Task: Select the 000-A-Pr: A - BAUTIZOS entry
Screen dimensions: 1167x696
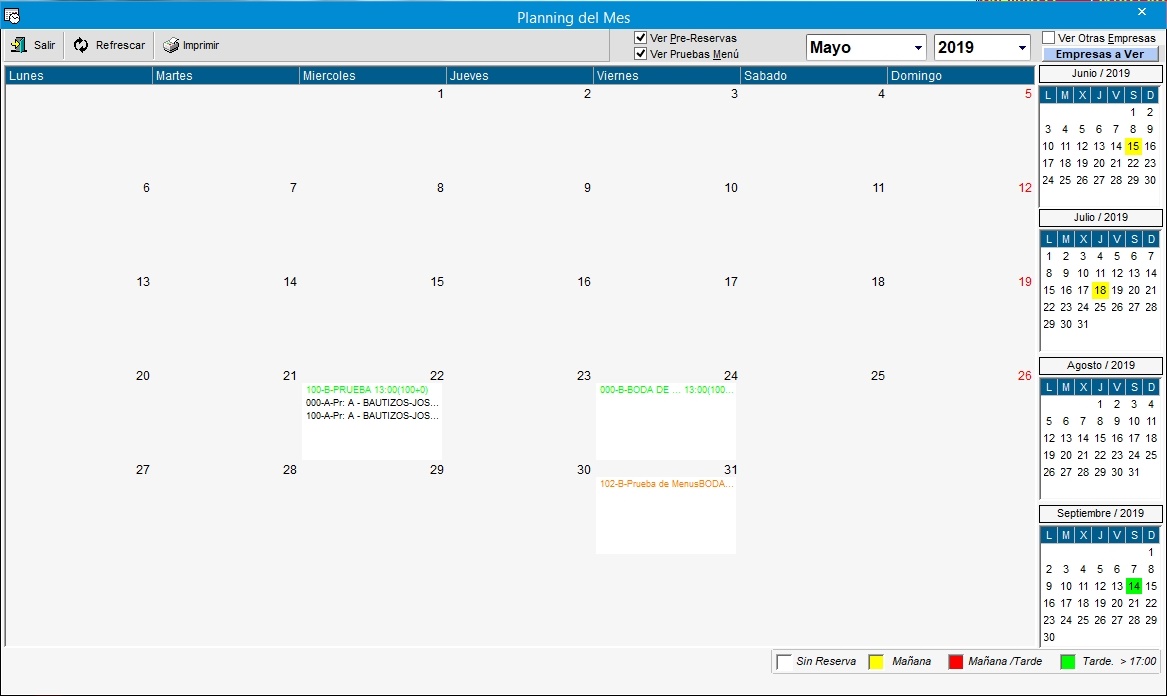Action: click(372, 403)
